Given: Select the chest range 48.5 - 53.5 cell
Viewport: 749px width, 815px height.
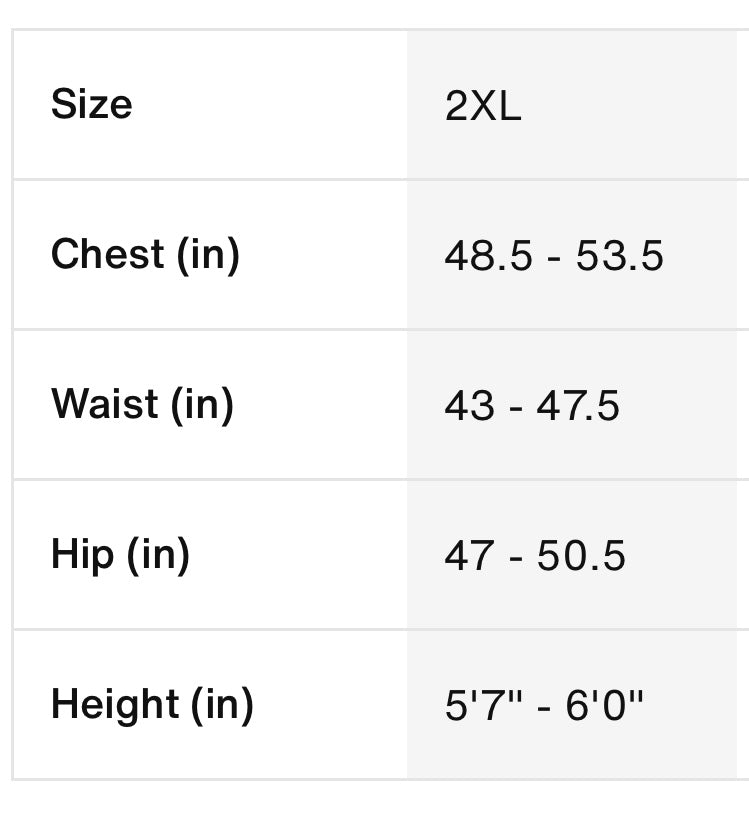Looking at the screenshot, I should tap(554, 257).
